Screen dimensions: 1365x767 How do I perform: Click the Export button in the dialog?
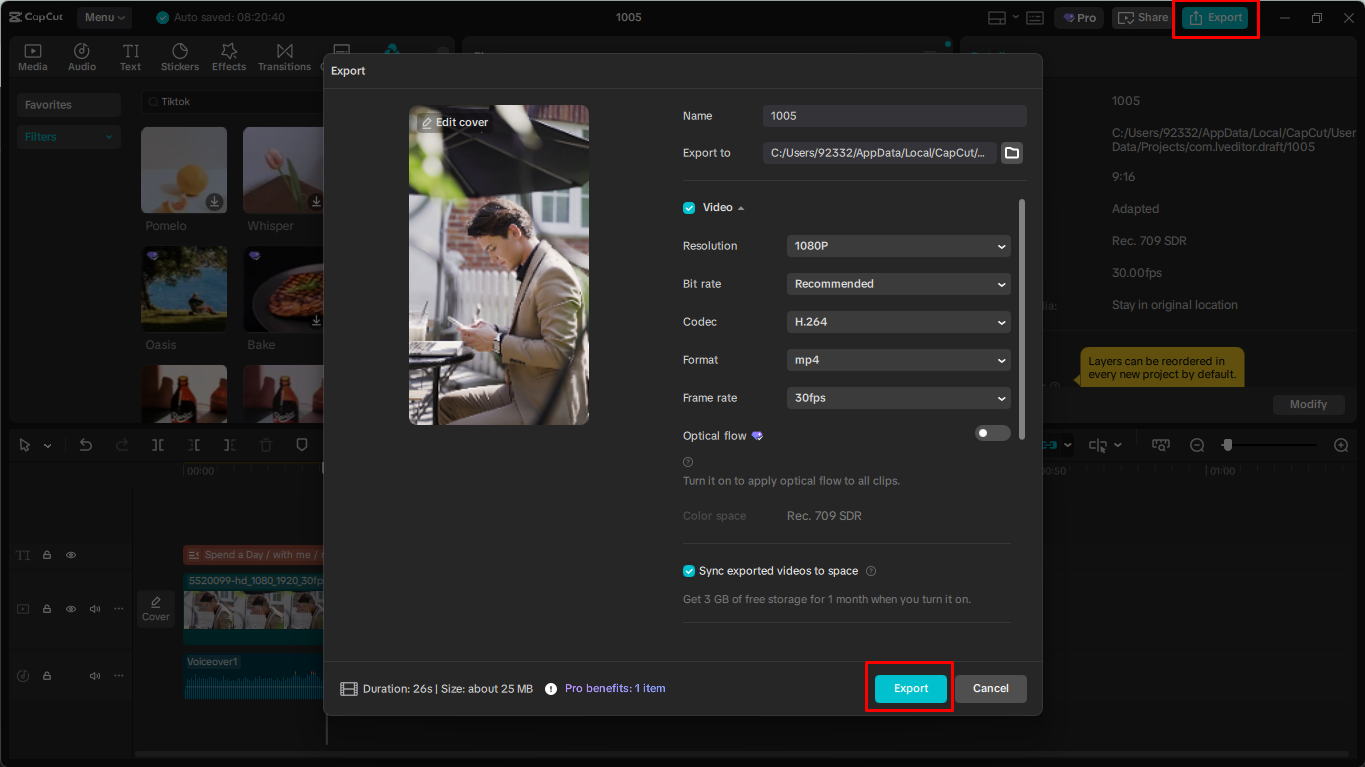pos(908,688)
